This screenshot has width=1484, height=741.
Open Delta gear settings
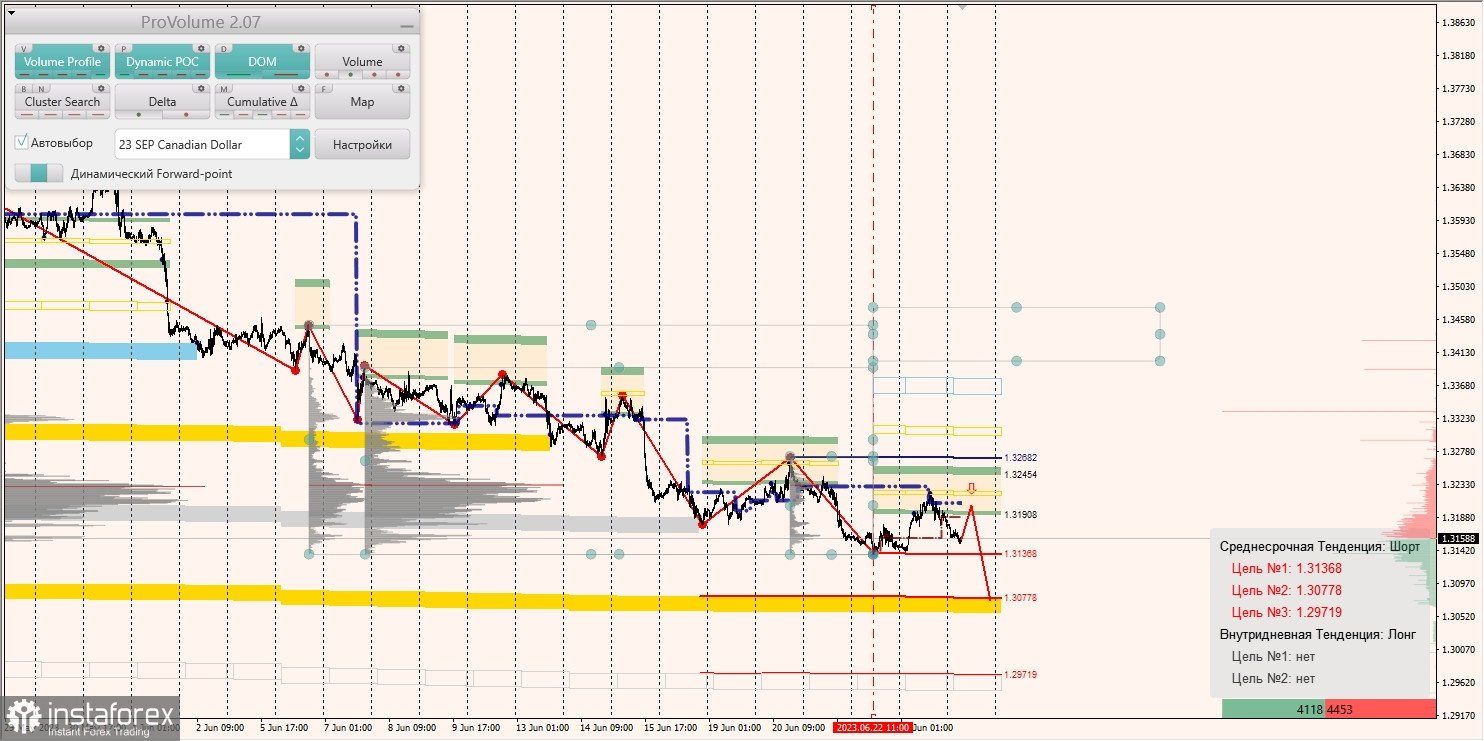tap(200, 88)
